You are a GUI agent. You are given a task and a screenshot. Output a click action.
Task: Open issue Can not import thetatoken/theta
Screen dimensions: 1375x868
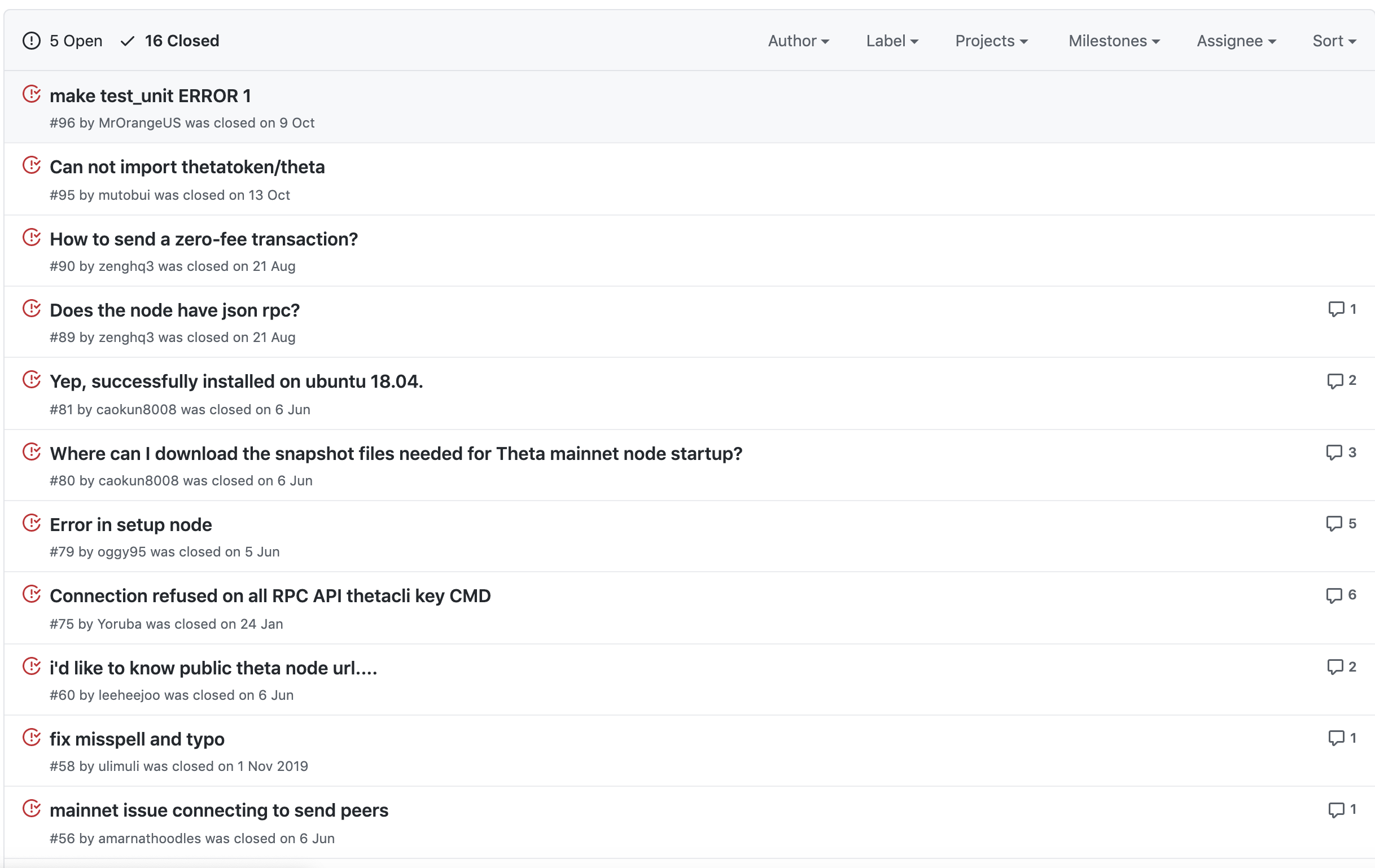187,166
